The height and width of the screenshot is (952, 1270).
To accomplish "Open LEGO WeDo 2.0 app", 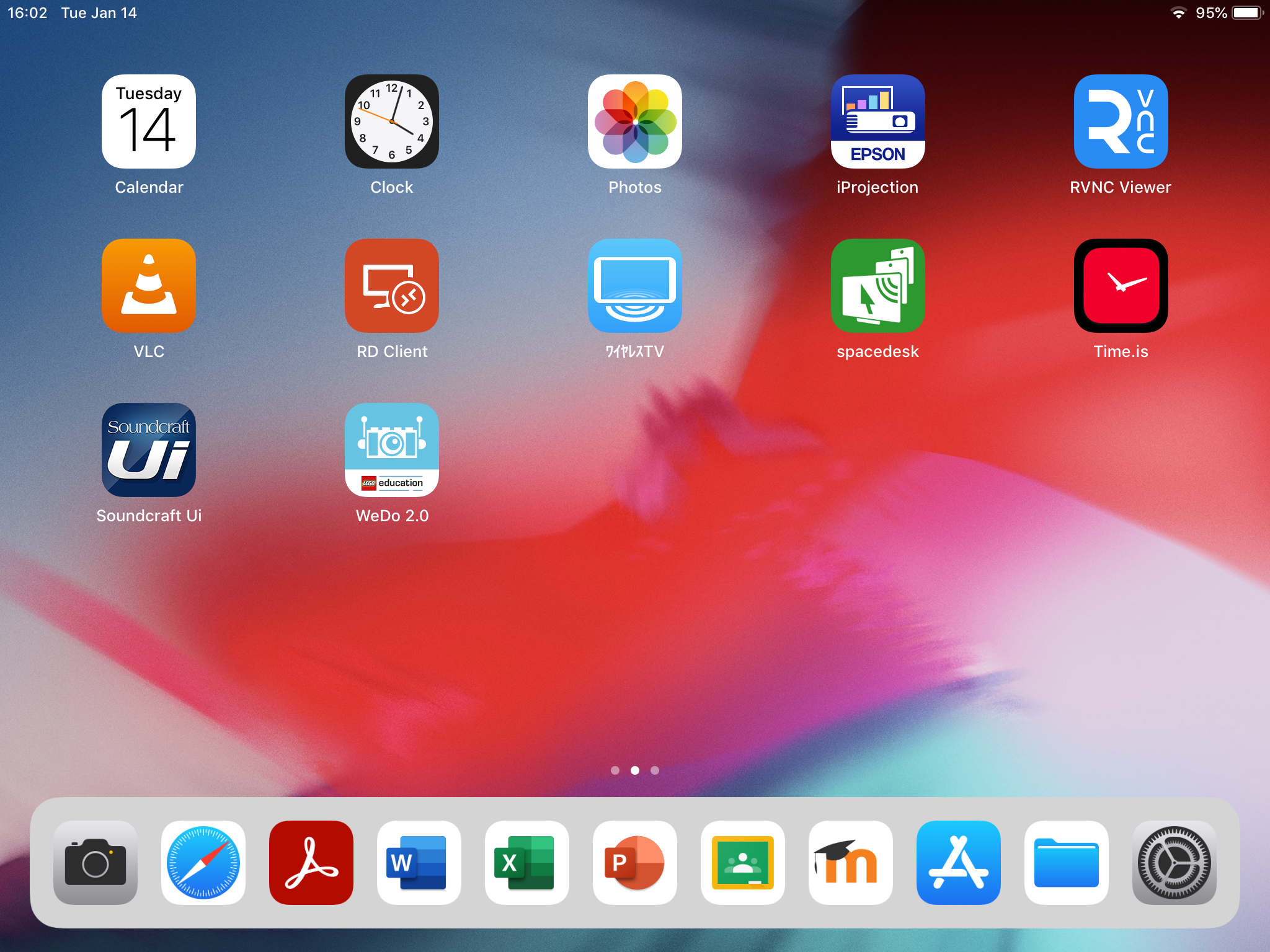I will (x=392, y=450).
